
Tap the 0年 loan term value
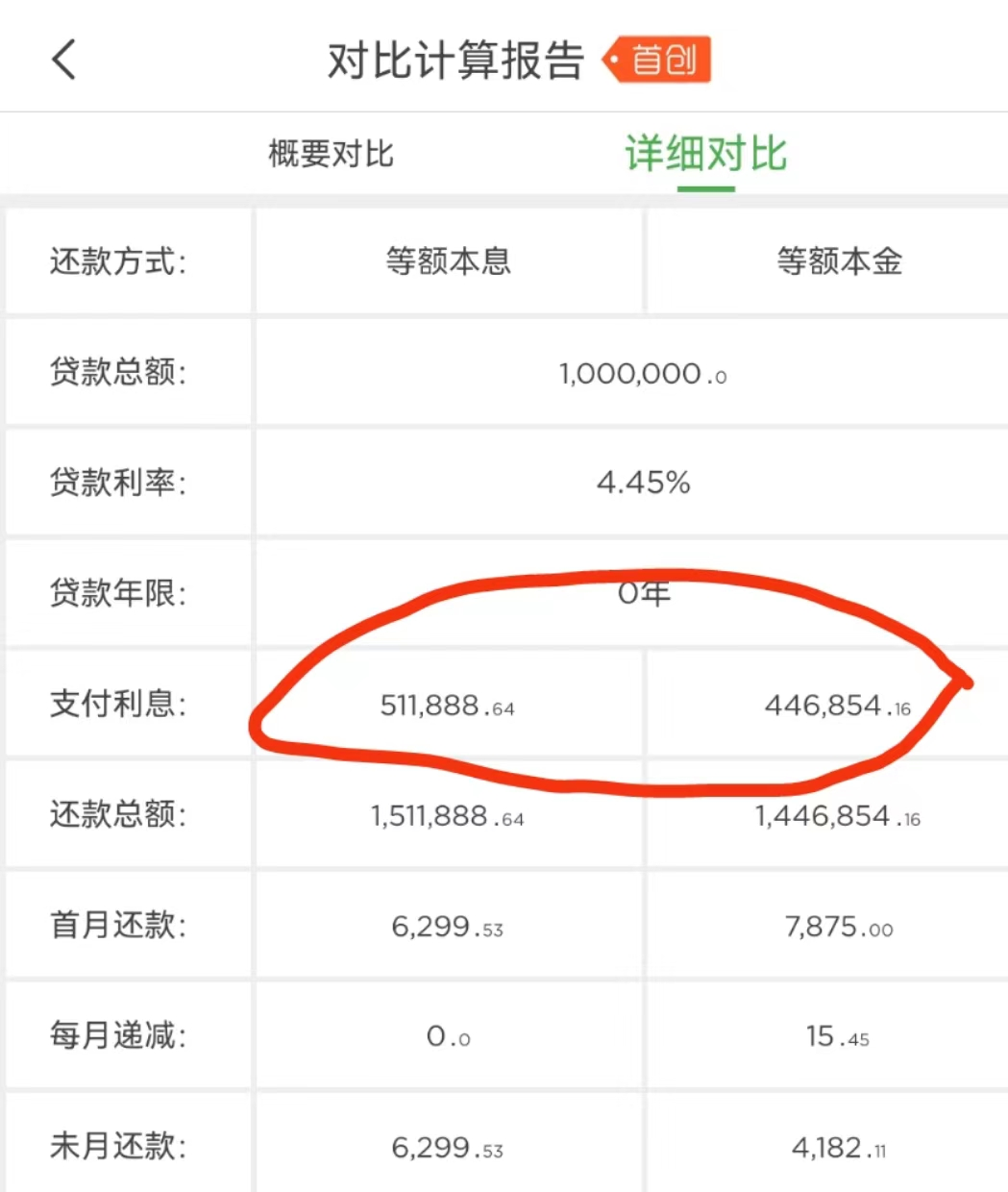[x=643, y=593]
